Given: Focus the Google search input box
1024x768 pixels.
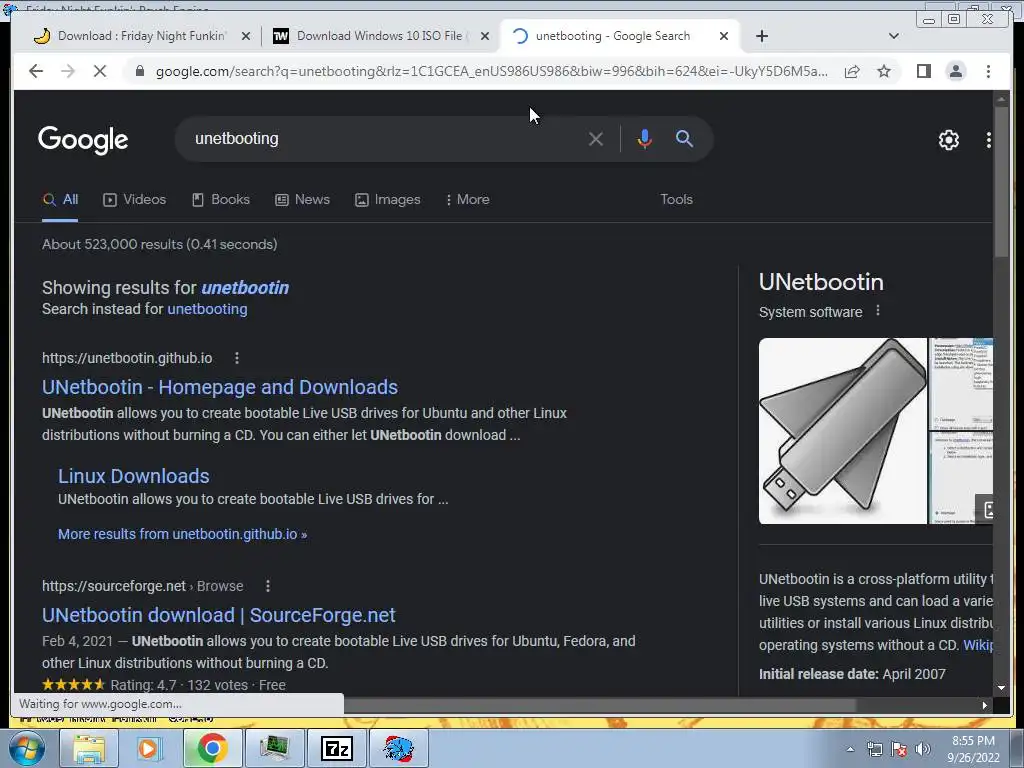Looking at the screenshot, I should [385, 138].
